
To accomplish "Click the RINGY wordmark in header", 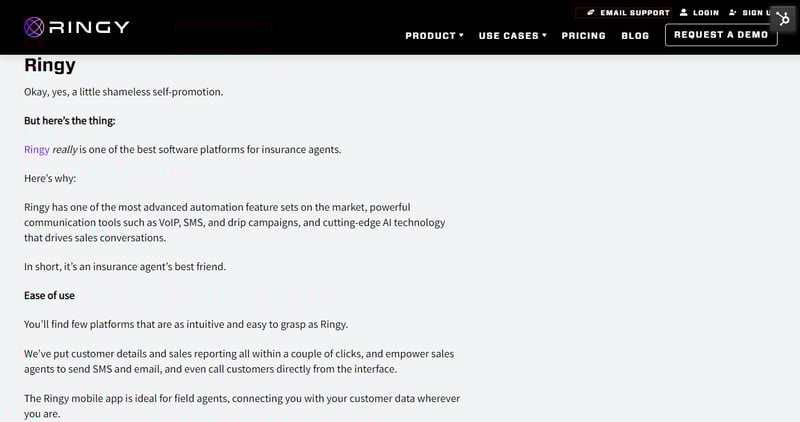I will point(89,27).
